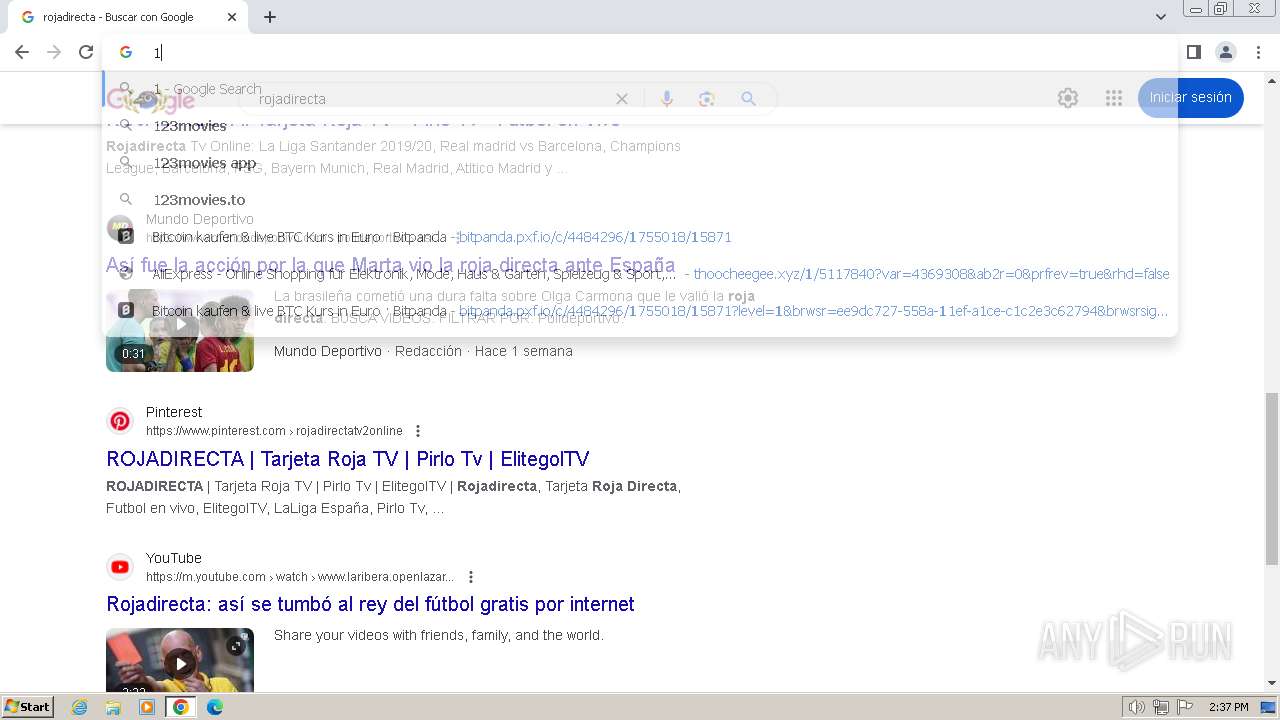
Task: Open the AliExpress Online Shopping suggestion
Action: click(x=641, y=274)
